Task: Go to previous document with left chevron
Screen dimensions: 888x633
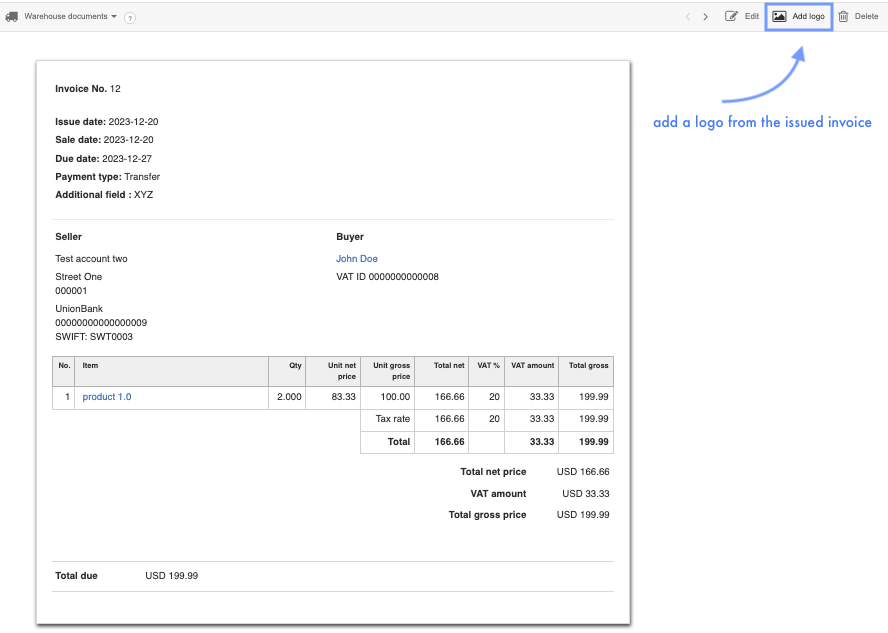Action: point(687,17)
